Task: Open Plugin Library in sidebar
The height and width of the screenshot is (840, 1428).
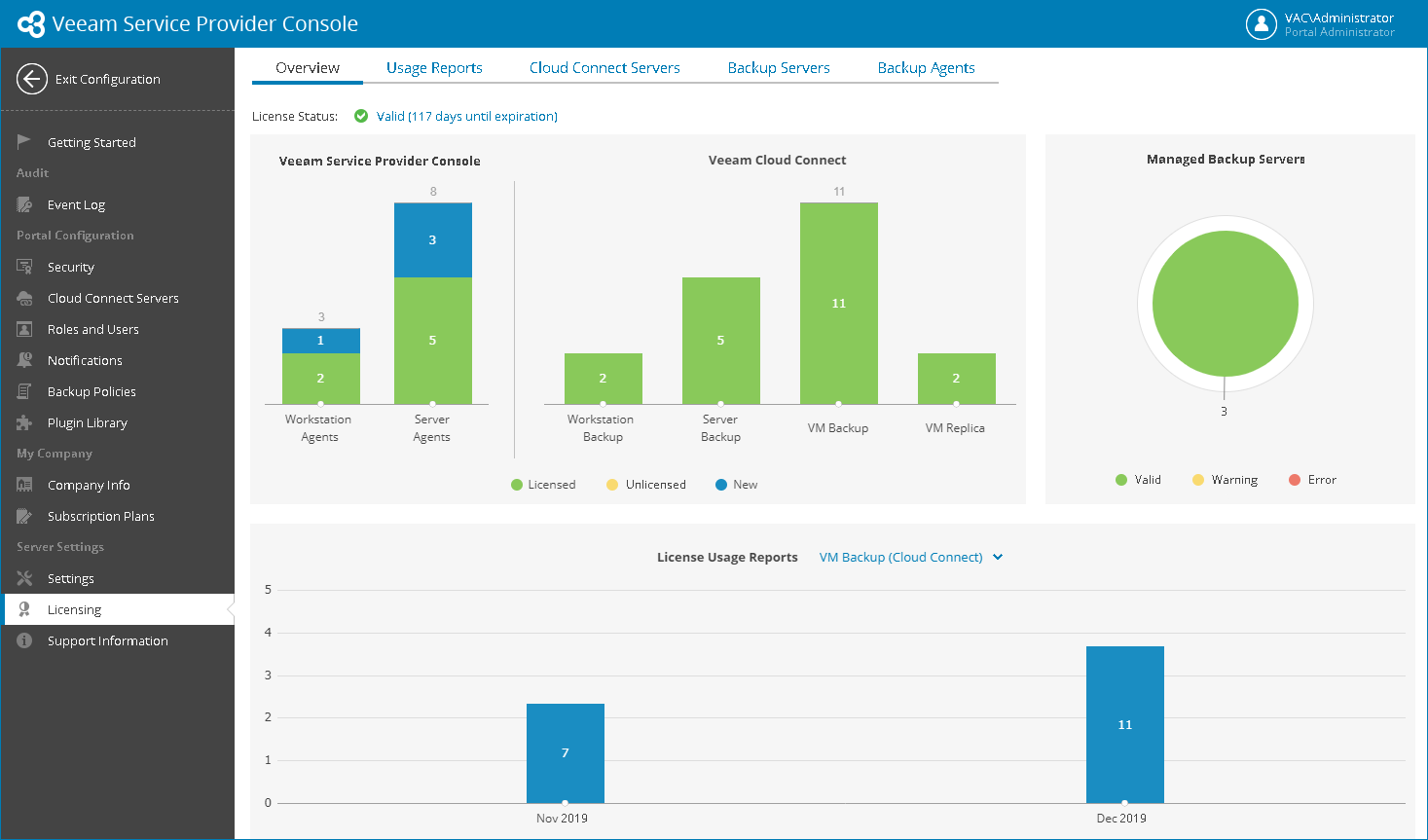Action: (88, 422)
